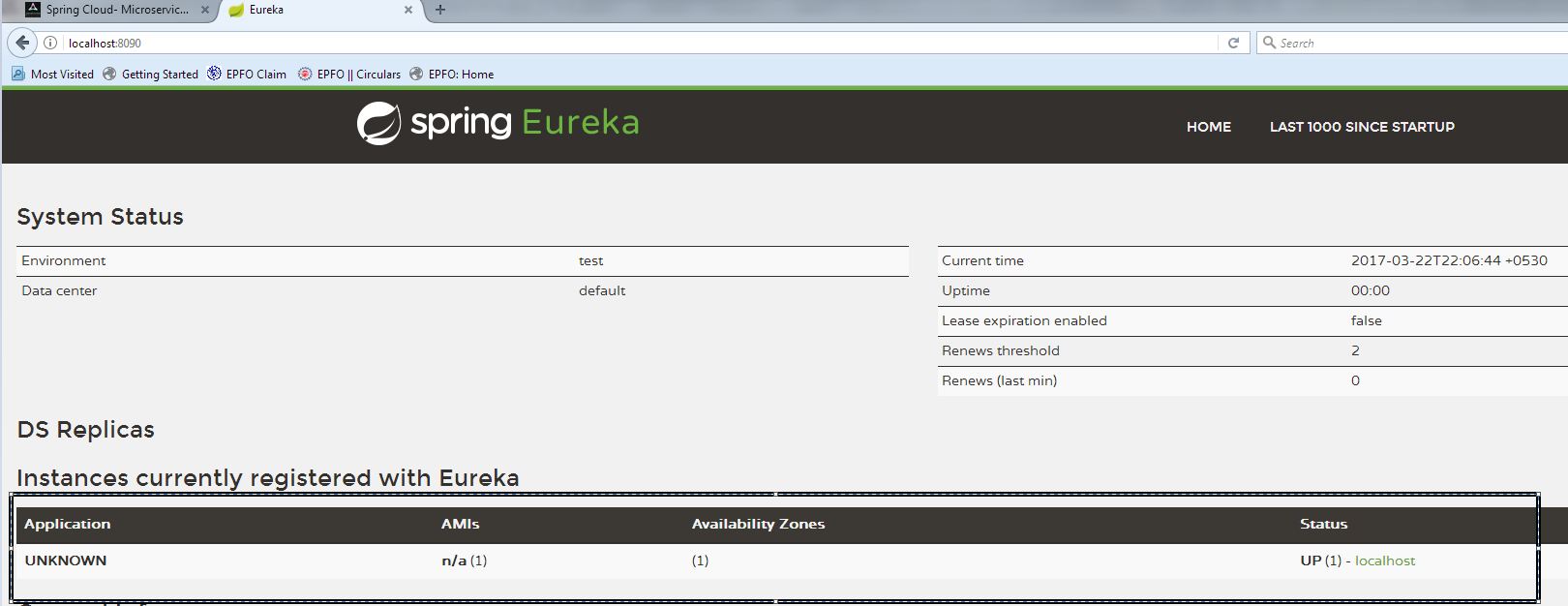Click the Spring Eureka leaf logo icon

(378, 124)
